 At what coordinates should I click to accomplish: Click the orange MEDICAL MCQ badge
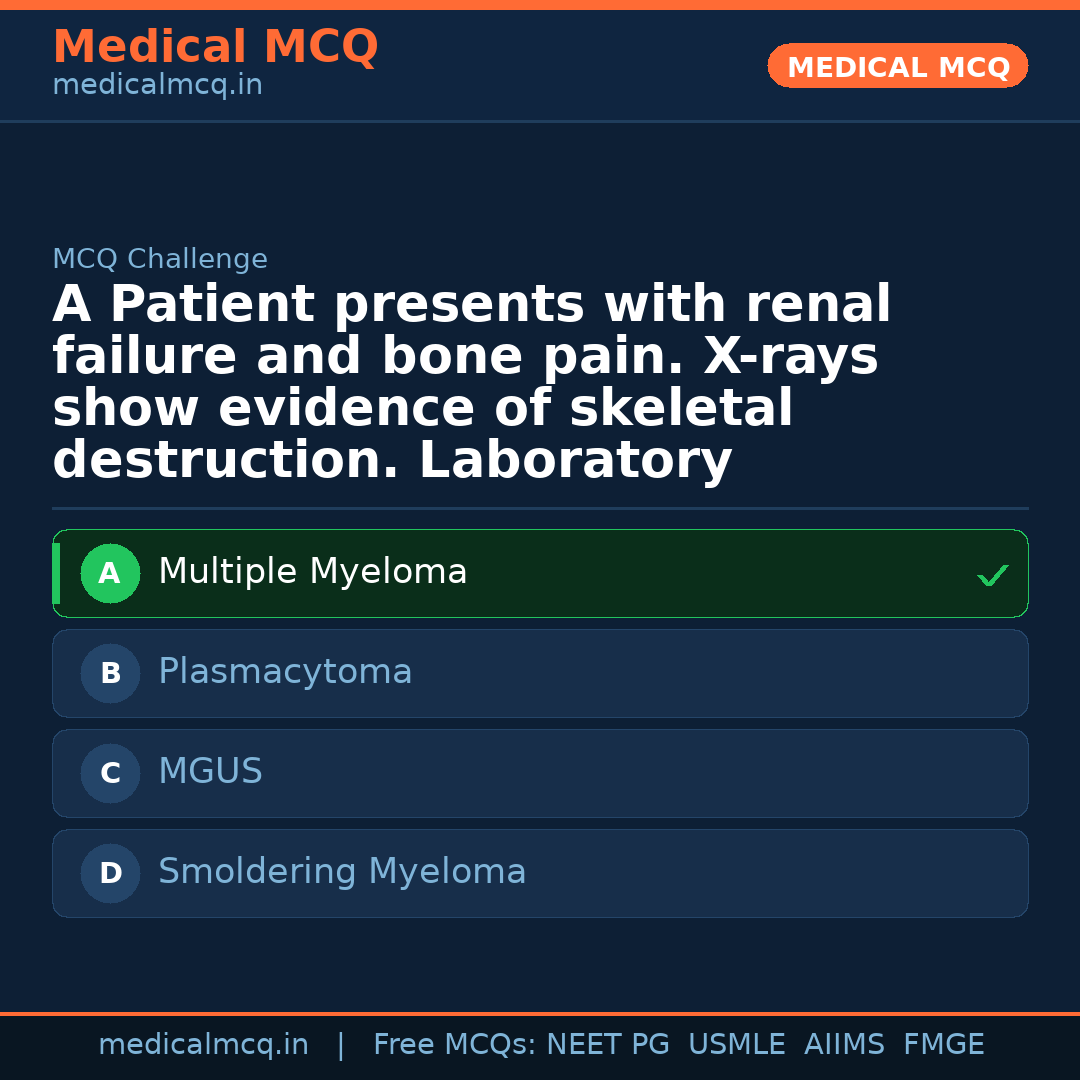[x=898, y=67]
